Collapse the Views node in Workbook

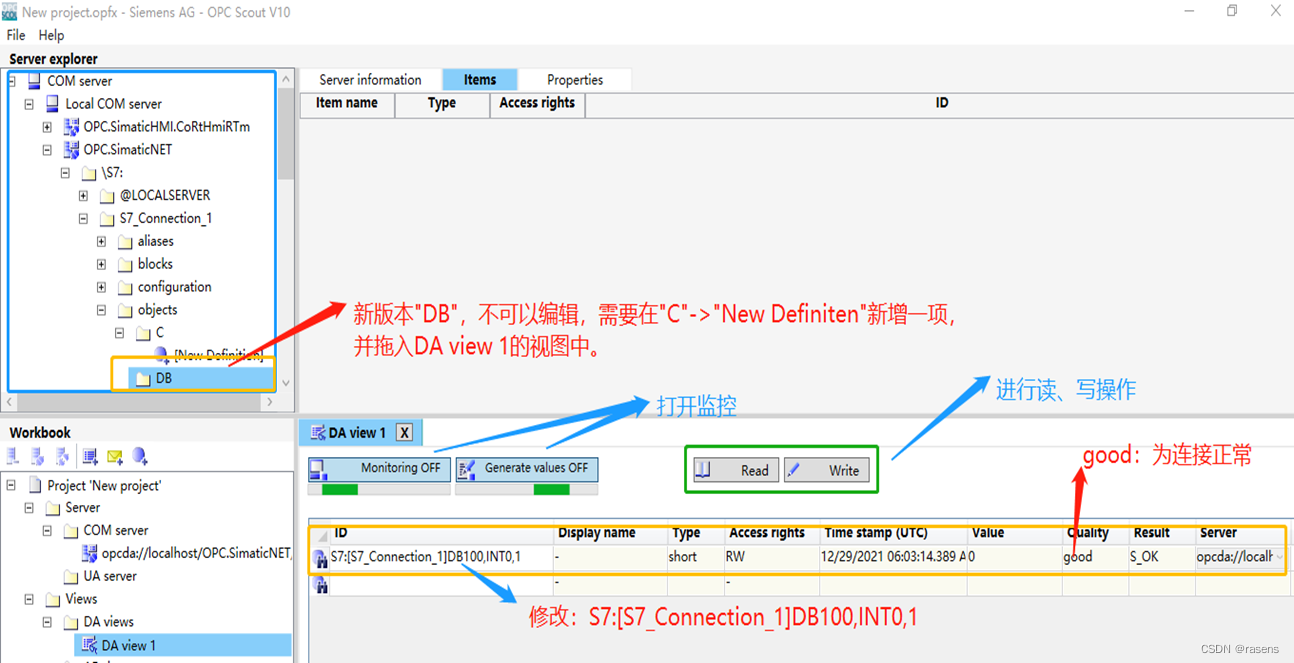point(29,599)
